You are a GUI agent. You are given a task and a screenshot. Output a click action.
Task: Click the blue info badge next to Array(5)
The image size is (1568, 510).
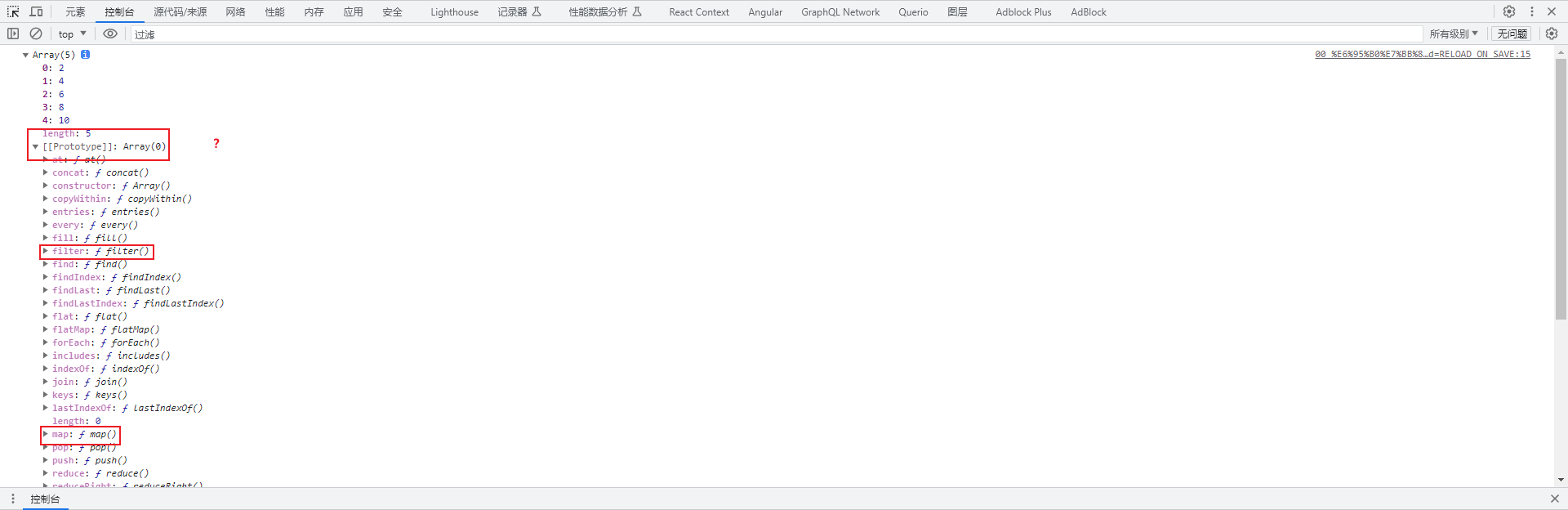coord(86,55)
